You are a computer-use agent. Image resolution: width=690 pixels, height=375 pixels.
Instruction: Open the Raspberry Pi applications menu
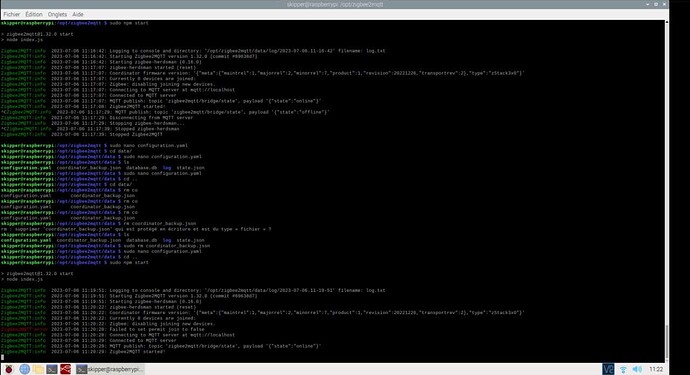click(x=9, y=369)
